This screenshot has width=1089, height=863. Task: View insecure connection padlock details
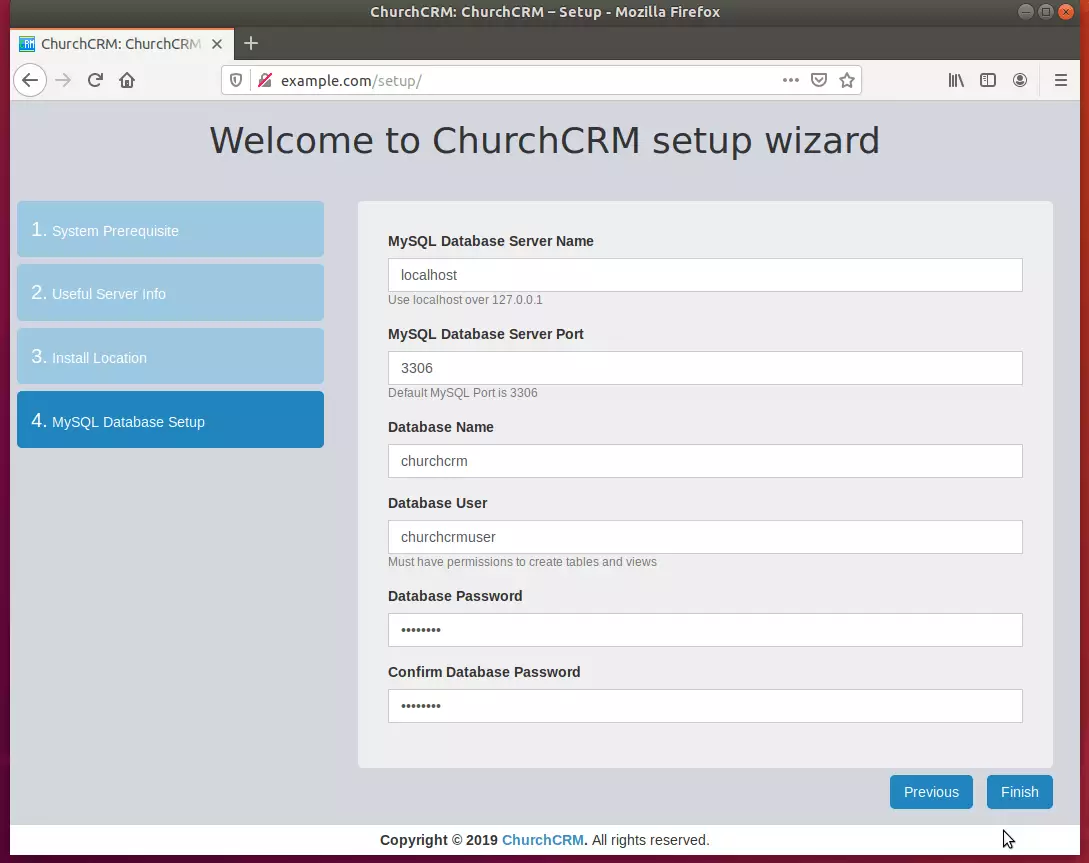265,81
